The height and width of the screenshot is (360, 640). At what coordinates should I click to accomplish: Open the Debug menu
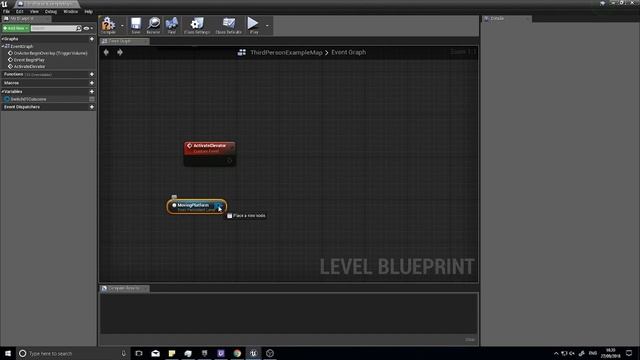pos(51,11)
